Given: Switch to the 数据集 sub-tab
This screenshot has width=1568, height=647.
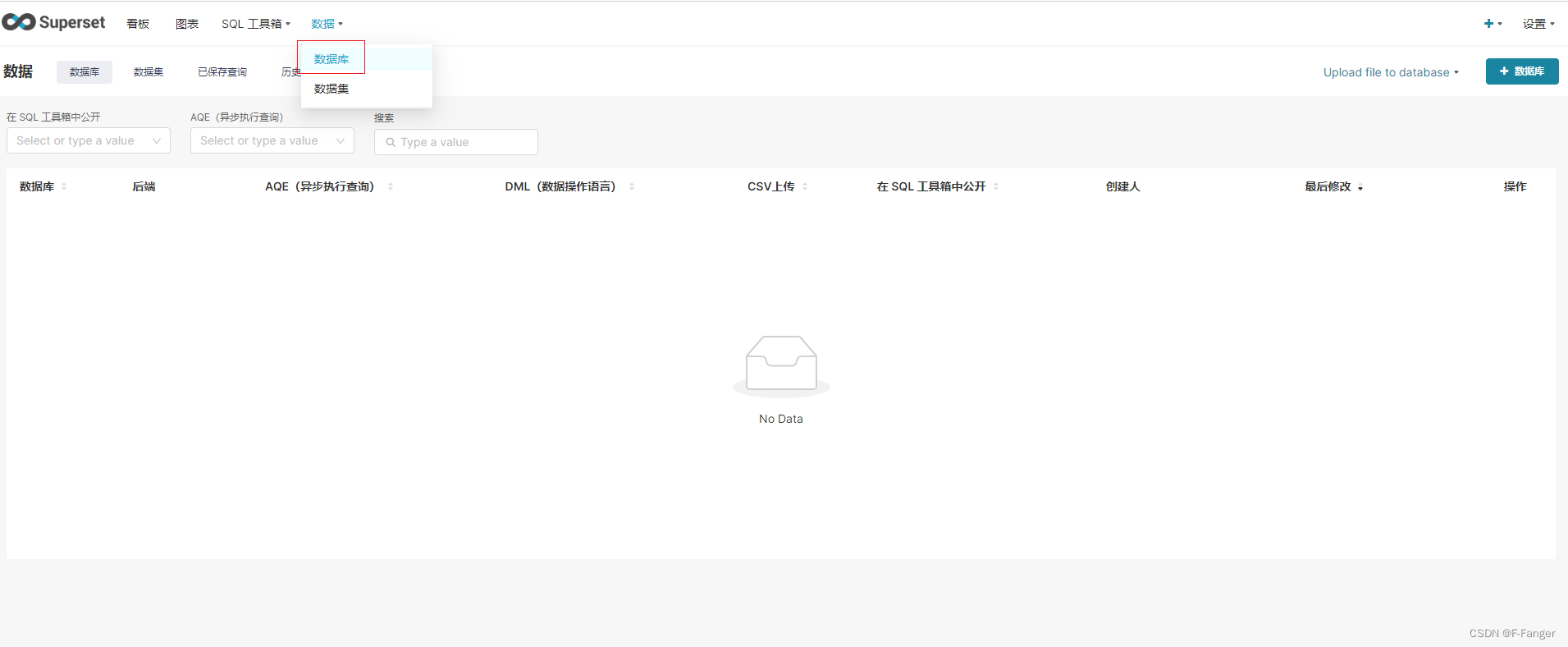Looking at the screenshot, I should 149,72.
